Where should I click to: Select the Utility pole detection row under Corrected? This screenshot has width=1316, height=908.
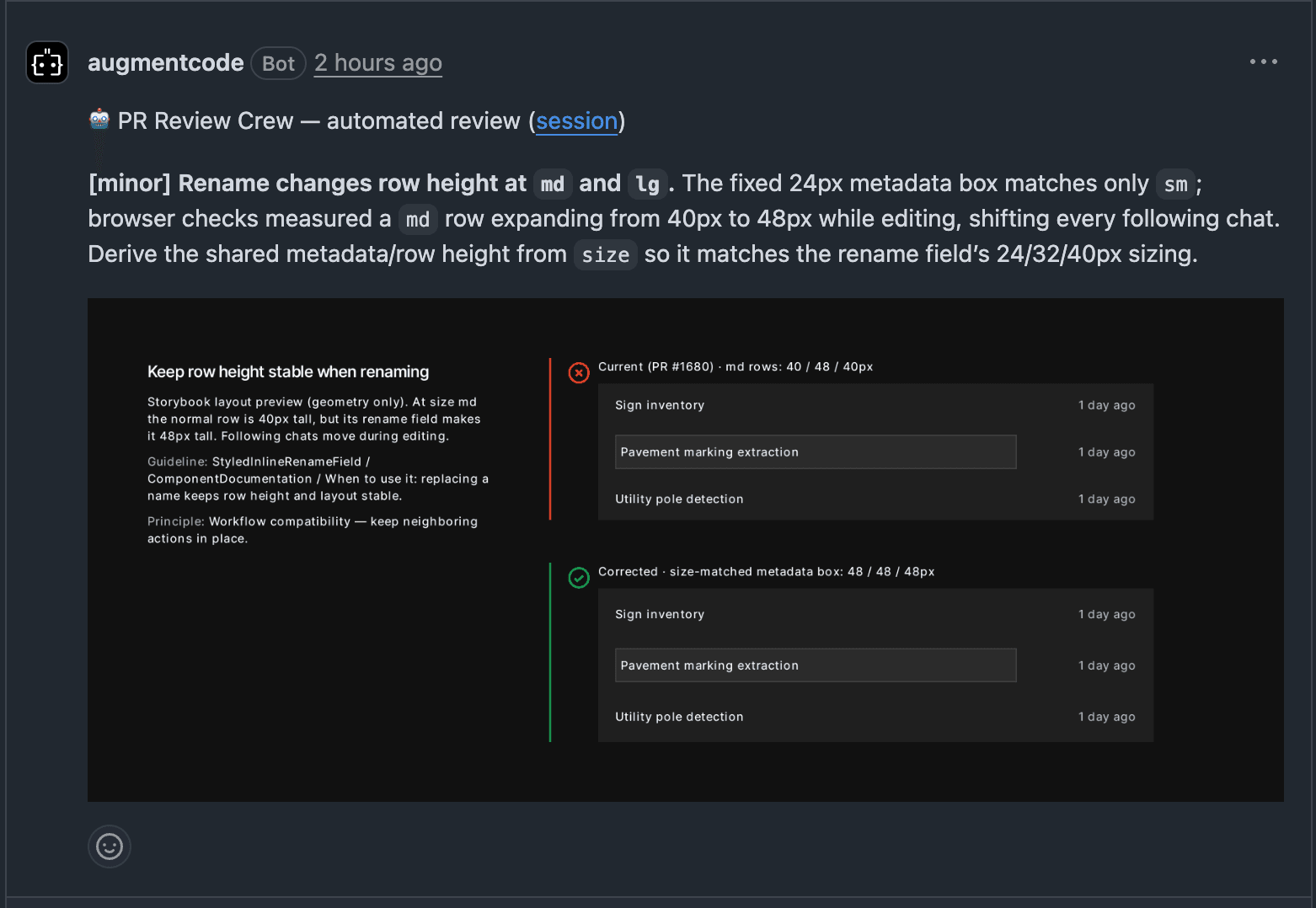pos(875,717)
